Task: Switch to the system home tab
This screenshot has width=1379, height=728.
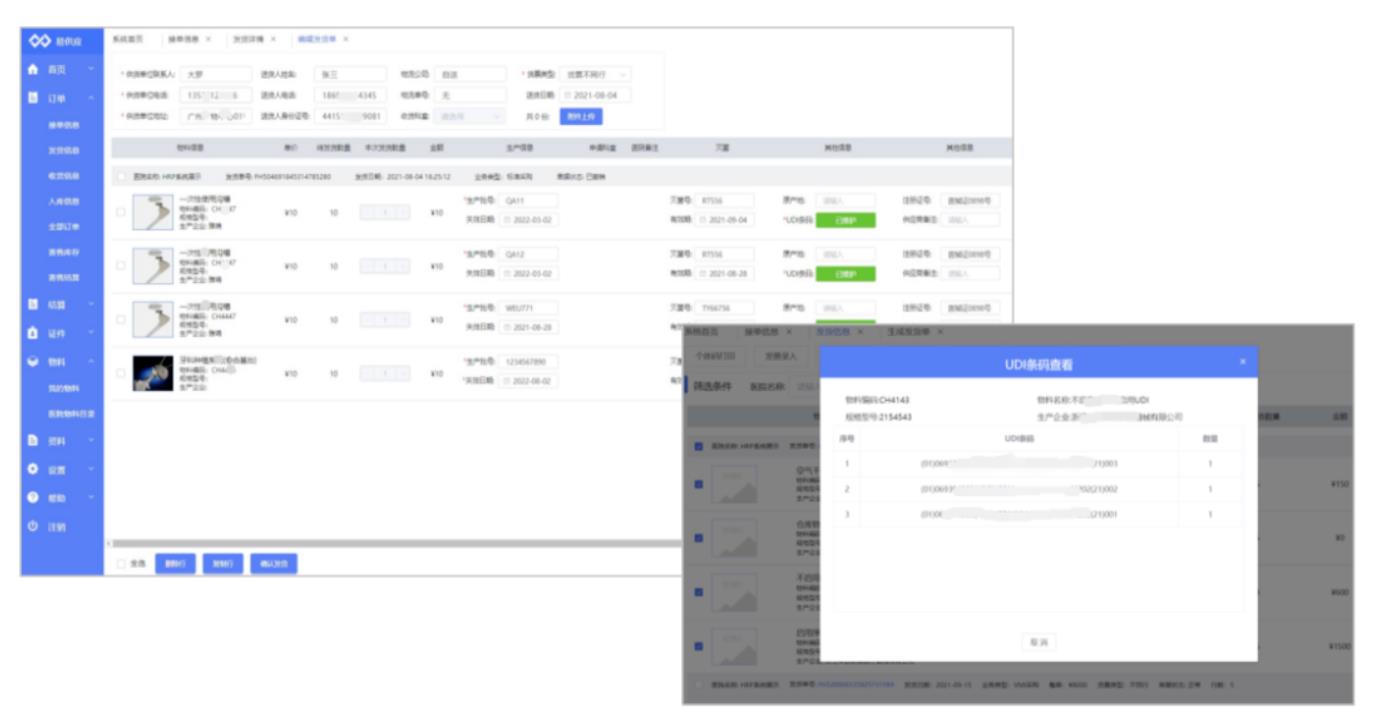Action: pyautogui.click(x=127, y=39)
